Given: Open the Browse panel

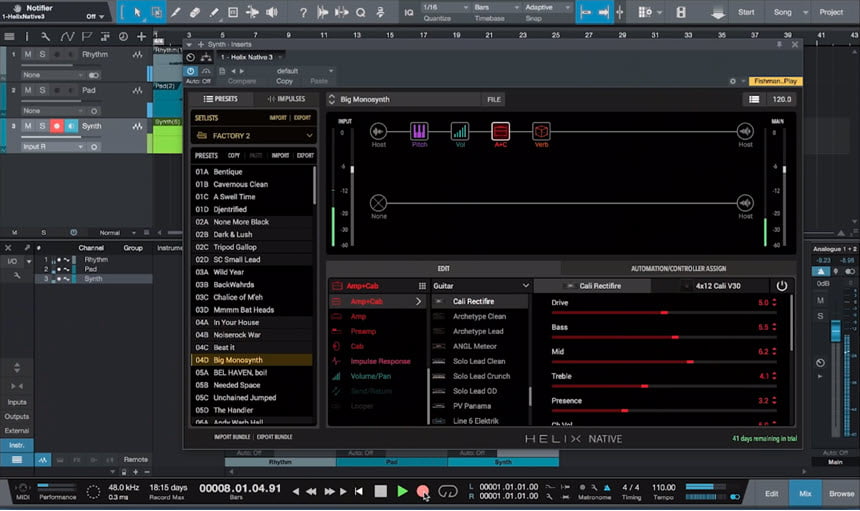Looking at the screenshot, I should [841, 493].
